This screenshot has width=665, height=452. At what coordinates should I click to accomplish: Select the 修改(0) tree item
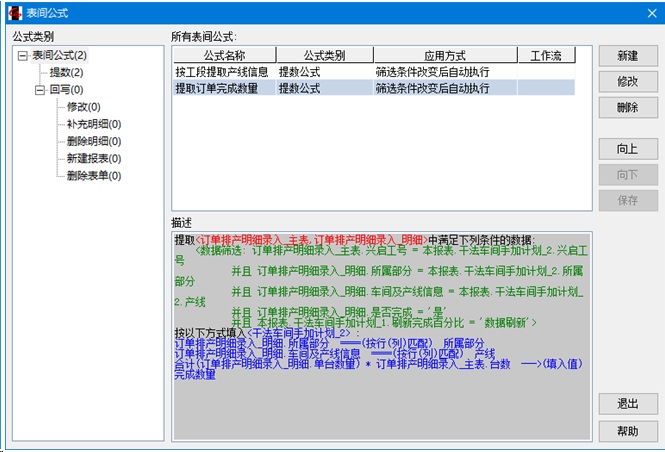pos(83,106)
